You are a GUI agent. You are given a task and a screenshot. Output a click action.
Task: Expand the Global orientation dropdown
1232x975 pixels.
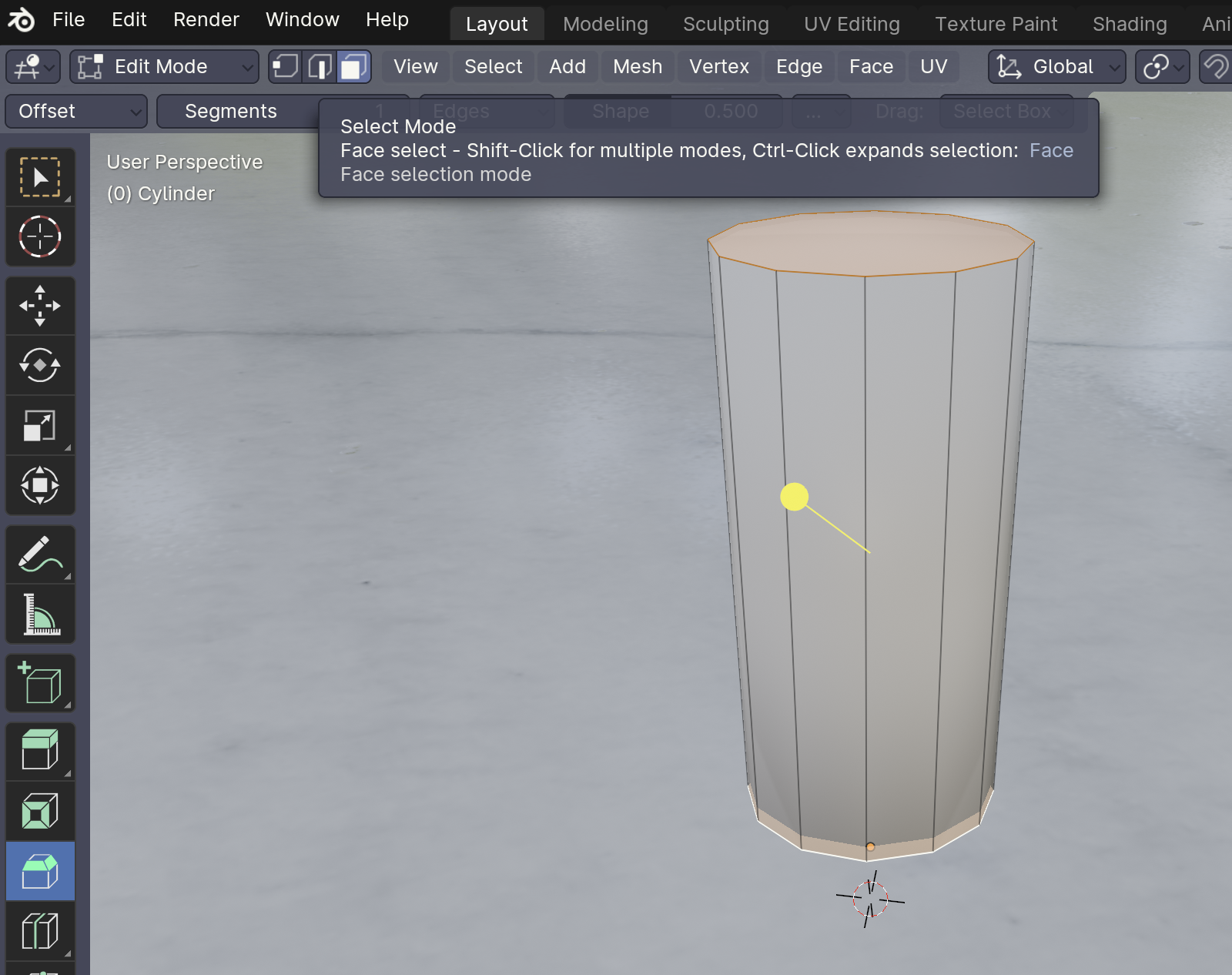click(1057, 67)
